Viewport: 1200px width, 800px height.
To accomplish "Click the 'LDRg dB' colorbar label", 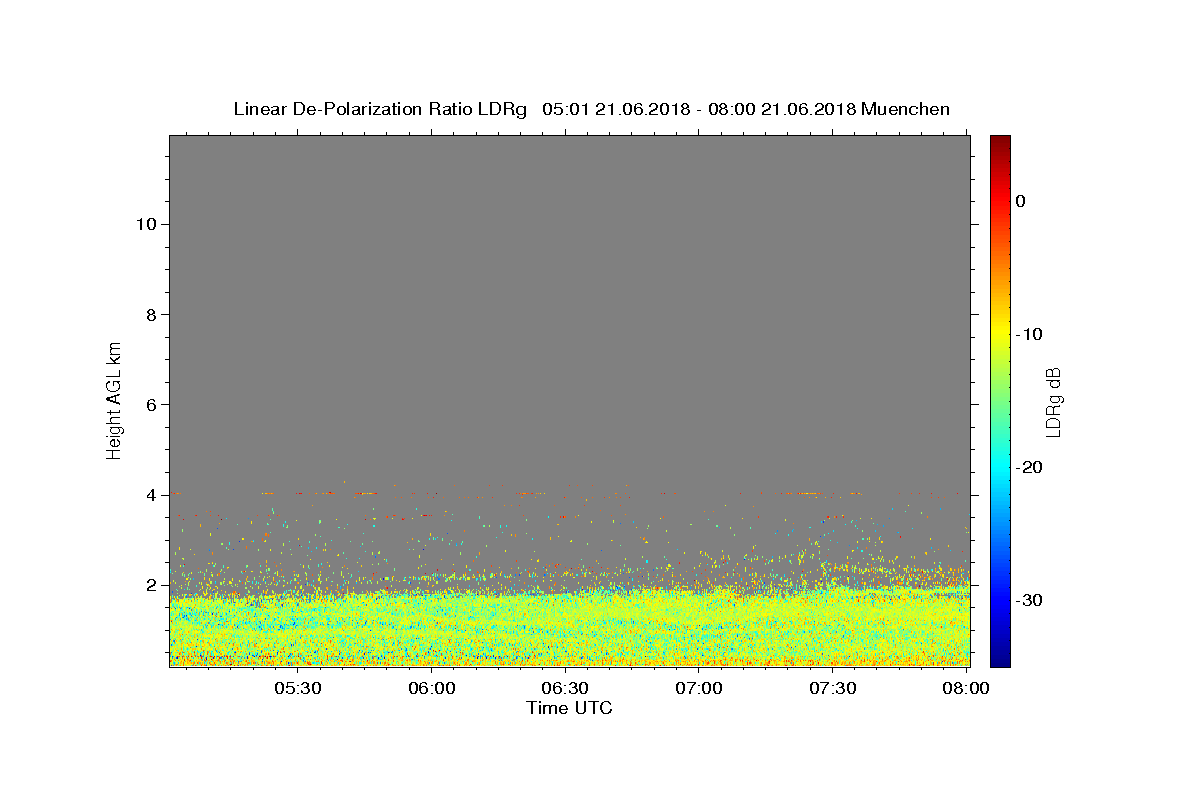I will pos(1053,401).
